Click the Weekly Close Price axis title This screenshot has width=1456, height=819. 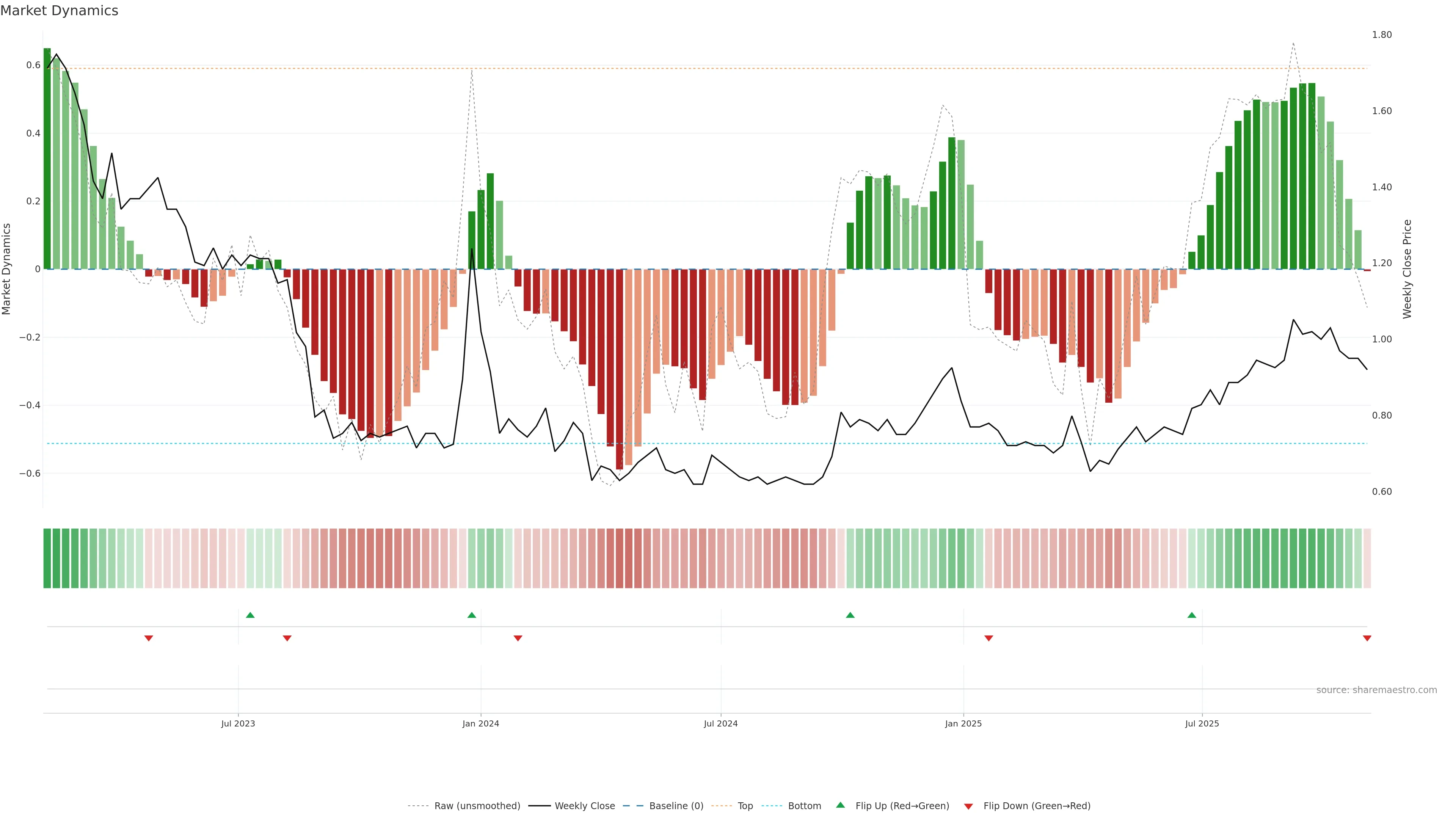pyautogui.click(x=1407, y=269)
